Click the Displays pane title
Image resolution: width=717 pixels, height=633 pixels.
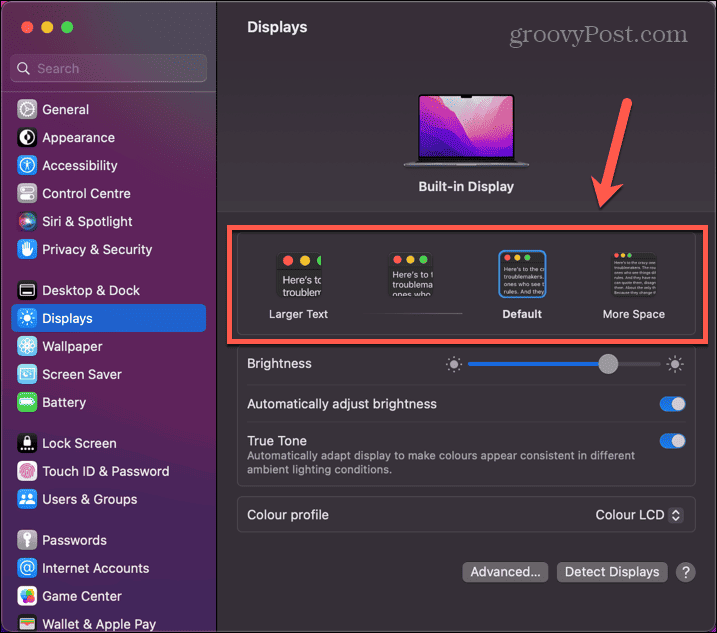277,27
